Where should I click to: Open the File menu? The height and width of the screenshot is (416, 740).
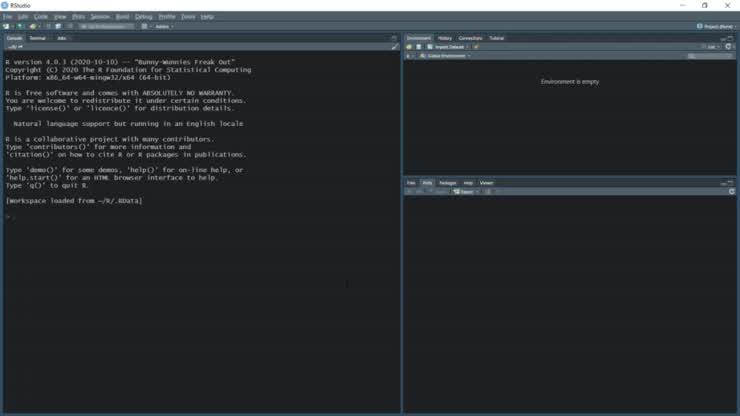(8, 17)
